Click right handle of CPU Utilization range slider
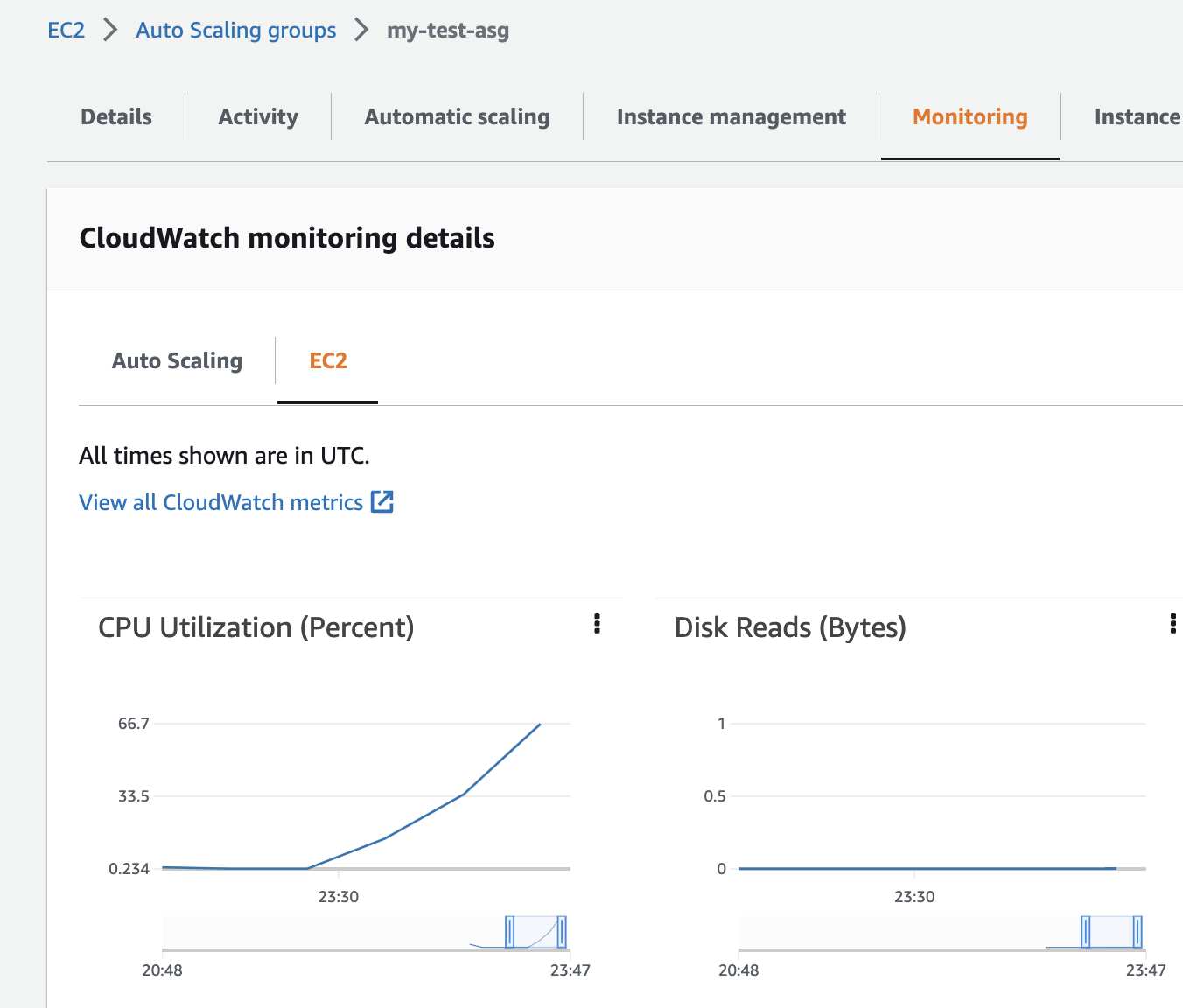Viewport: 1183px width, 1008px height. 562,932
